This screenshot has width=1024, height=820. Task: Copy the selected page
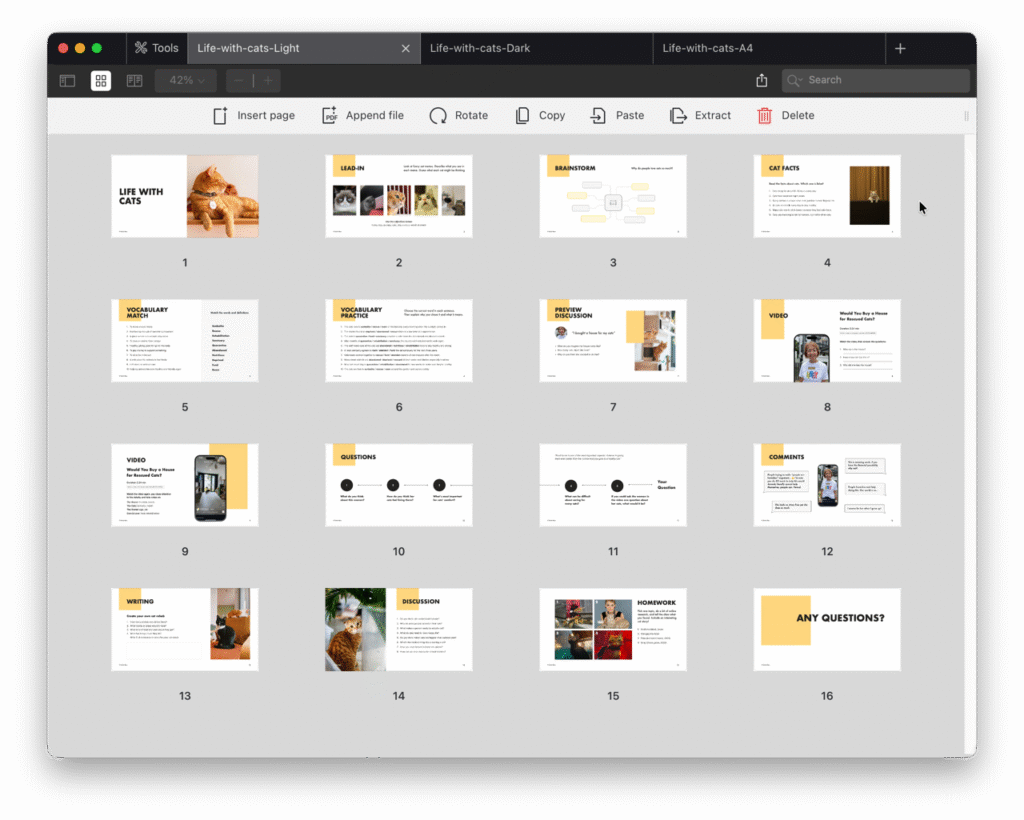pos(540,116)
